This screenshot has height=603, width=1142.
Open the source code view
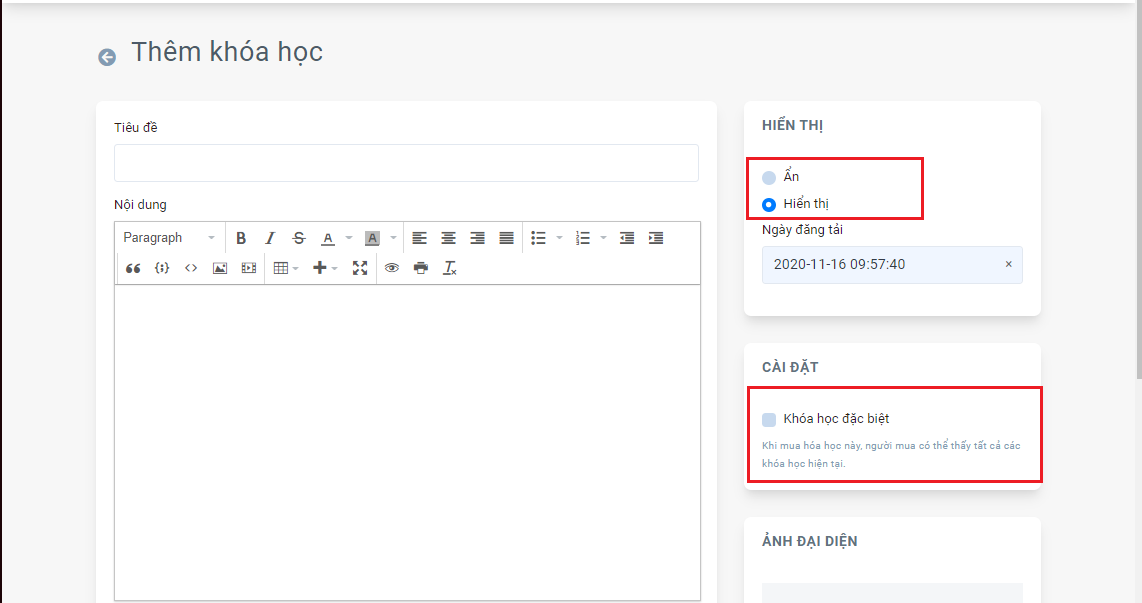coord(191,268)
